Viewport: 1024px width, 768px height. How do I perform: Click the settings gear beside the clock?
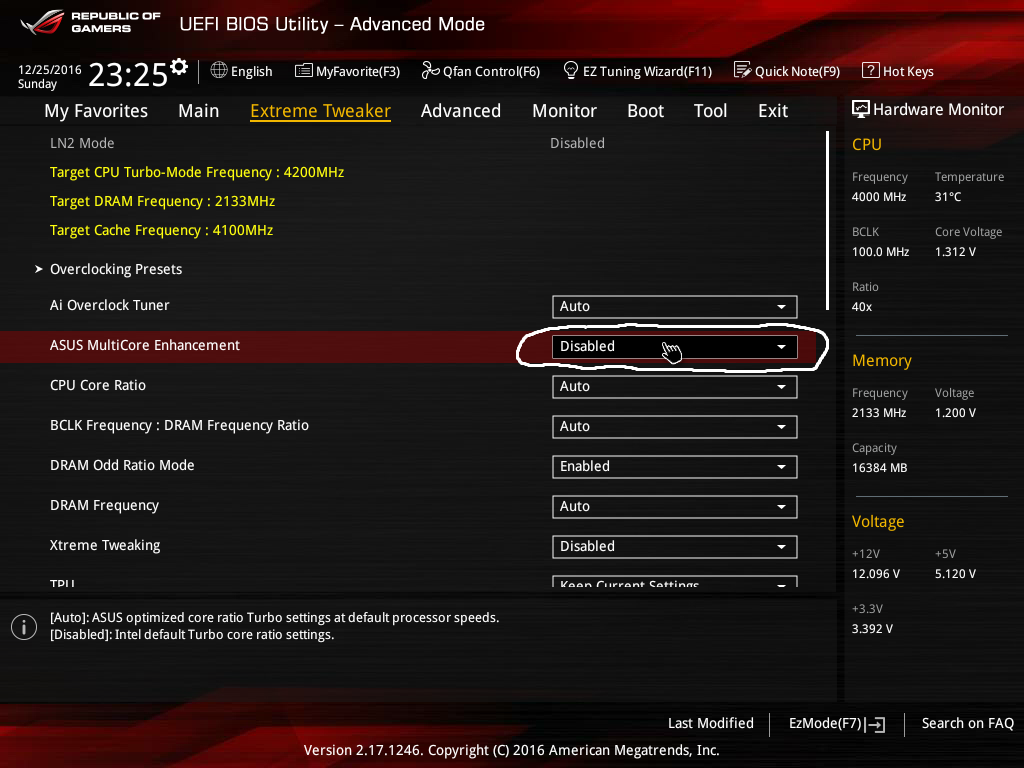(179, 66)
